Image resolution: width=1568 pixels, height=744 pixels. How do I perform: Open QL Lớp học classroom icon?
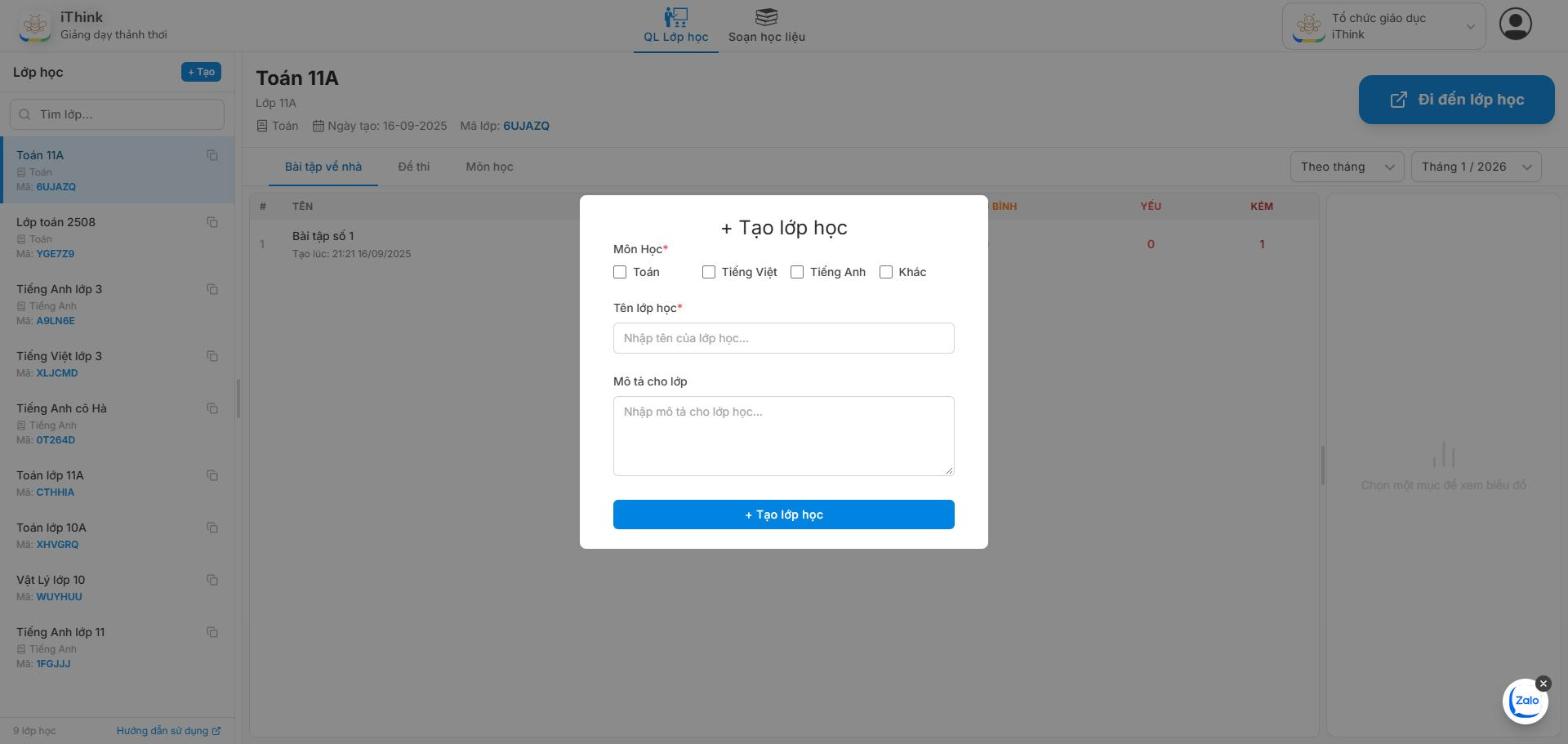point(676,17)
